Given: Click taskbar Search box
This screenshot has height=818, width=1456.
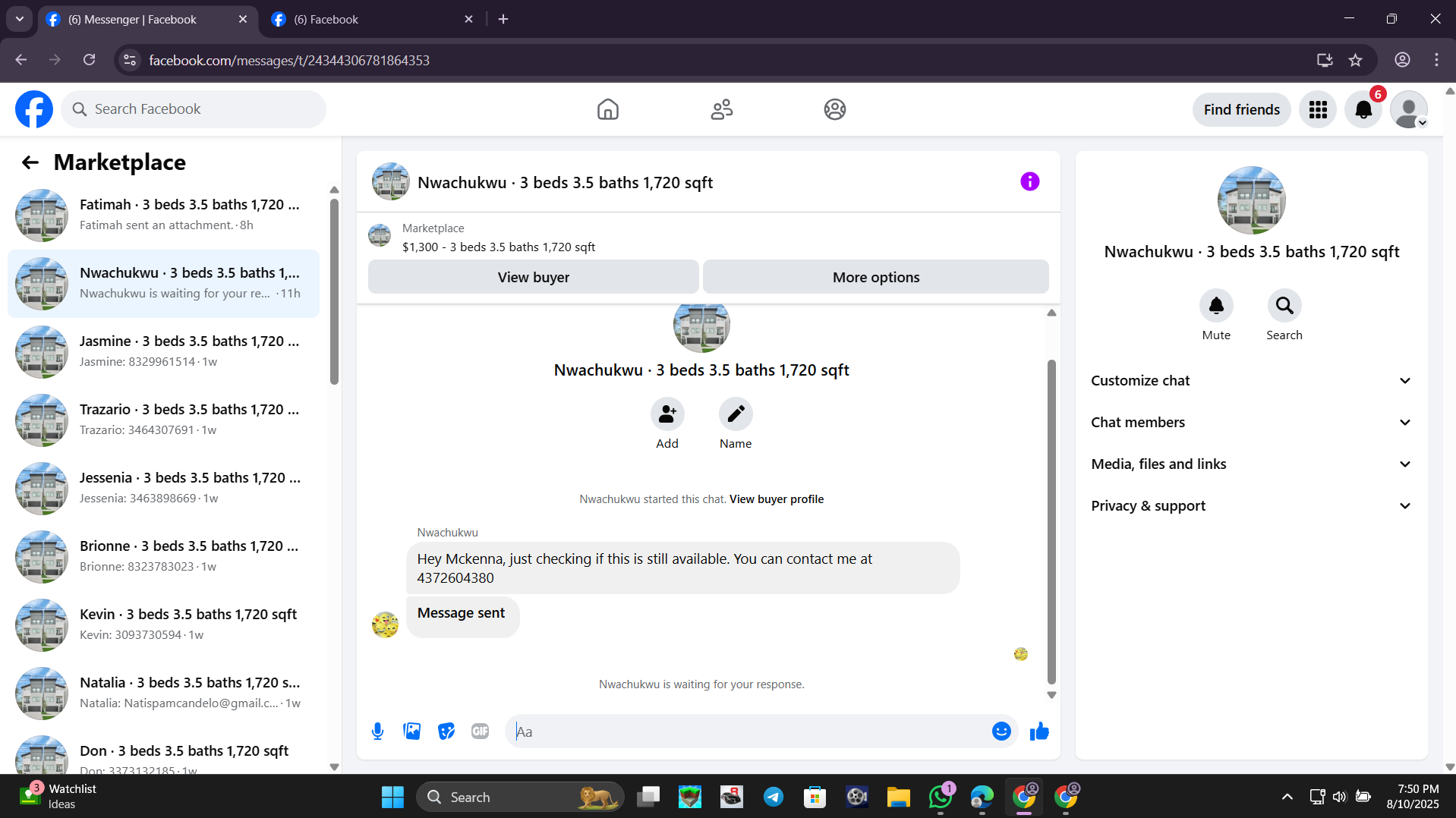Looking at the screenshot, I should 520,797.
